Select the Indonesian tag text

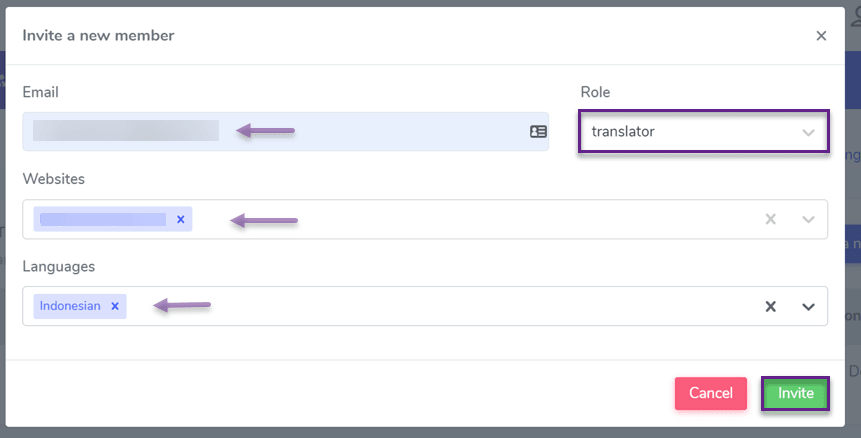[70, 306]
